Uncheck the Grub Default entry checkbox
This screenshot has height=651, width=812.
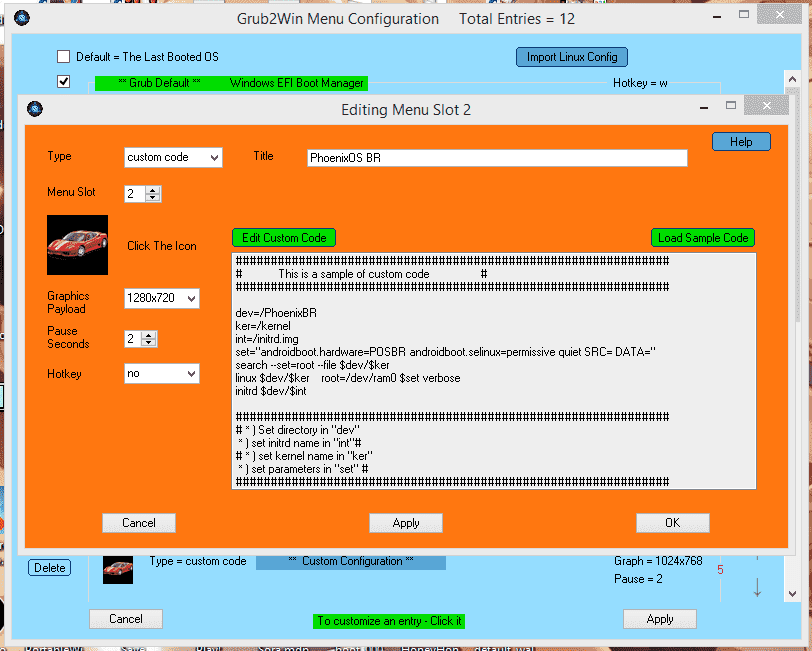(64, 82)
